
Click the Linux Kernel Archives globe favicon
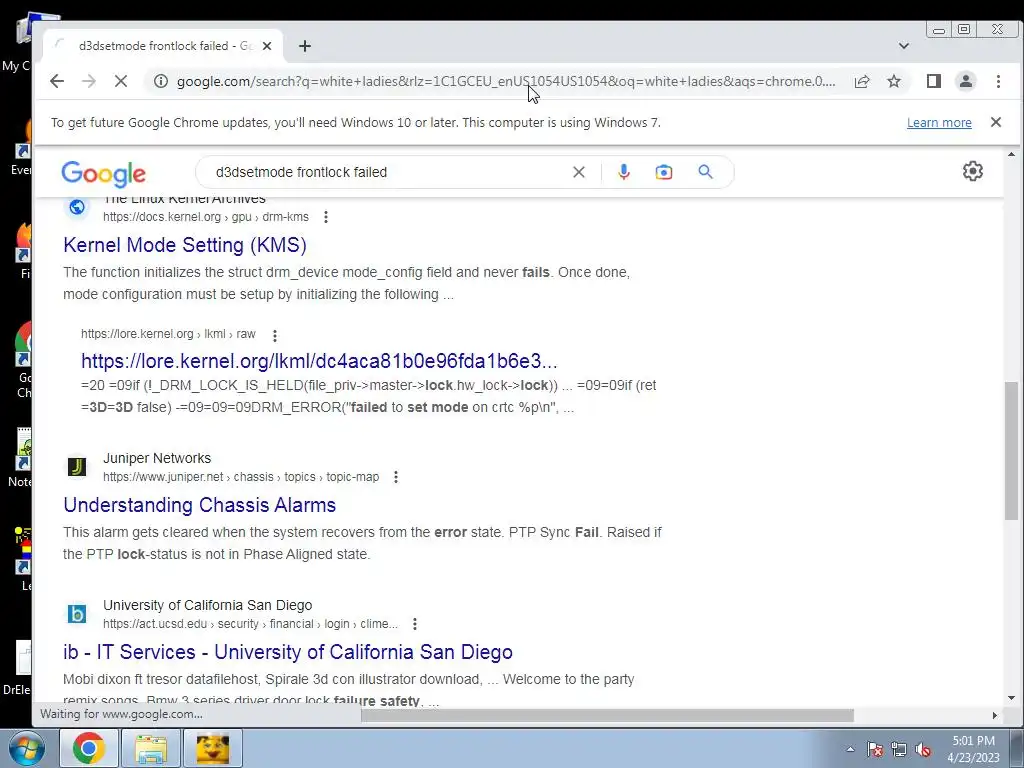click(x=77, y=207)
